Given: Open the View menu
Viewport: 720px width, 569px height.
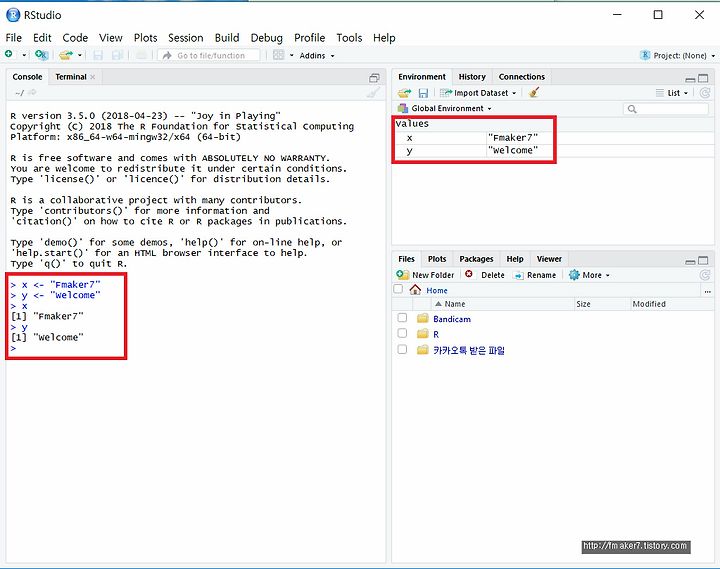Looking at the screenshot, I should click(x=111, y=38).
